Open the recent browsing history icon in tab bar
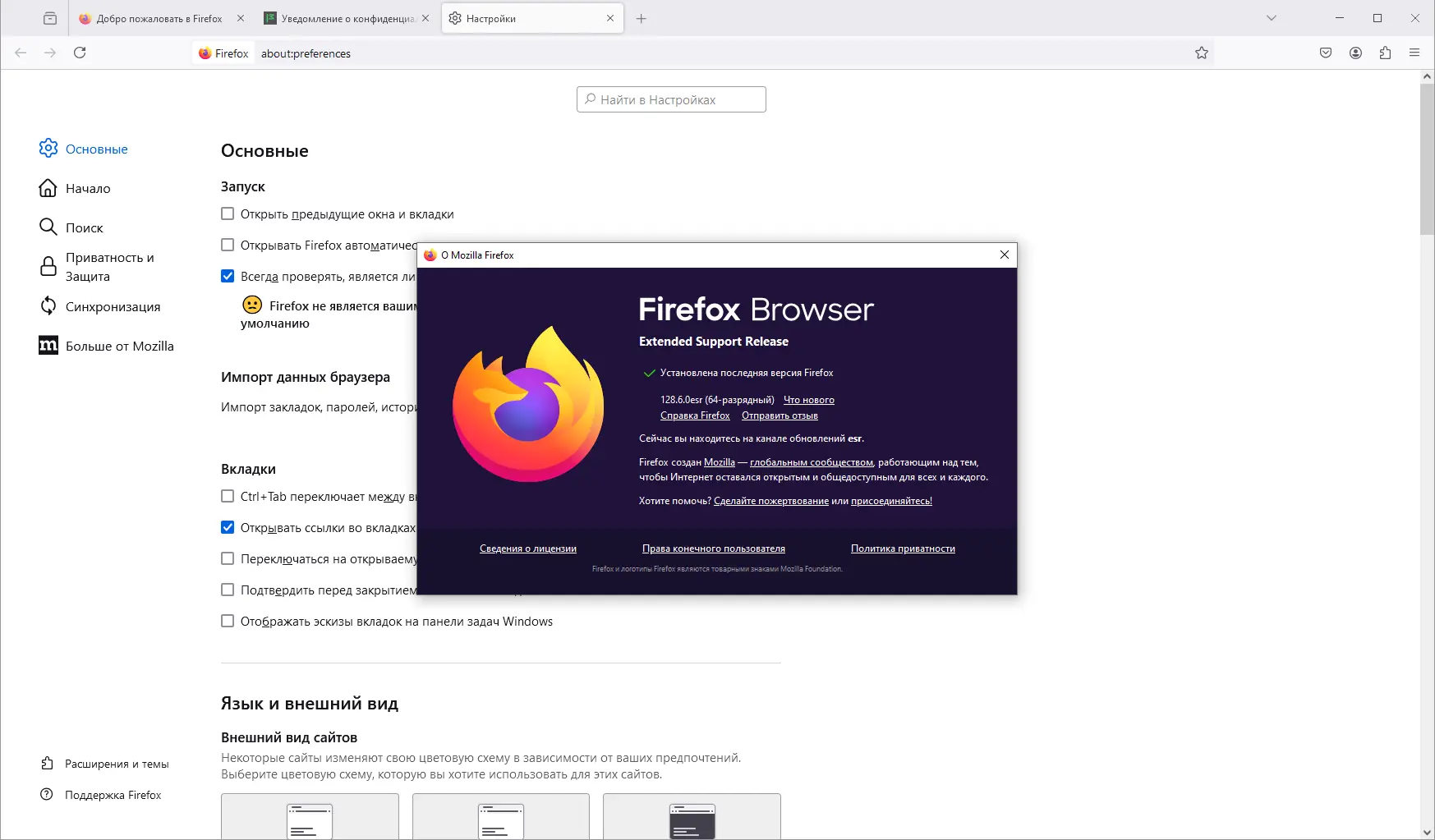This screenshot has width=1435, height=840. (x=50, y=18)
